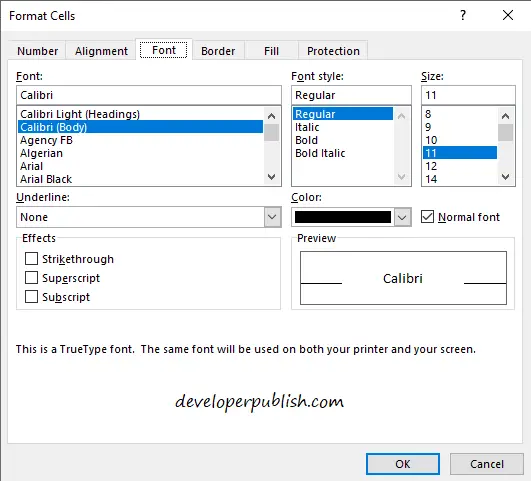
Task: Check the Subscript effect box
Action: pos(31,296)
